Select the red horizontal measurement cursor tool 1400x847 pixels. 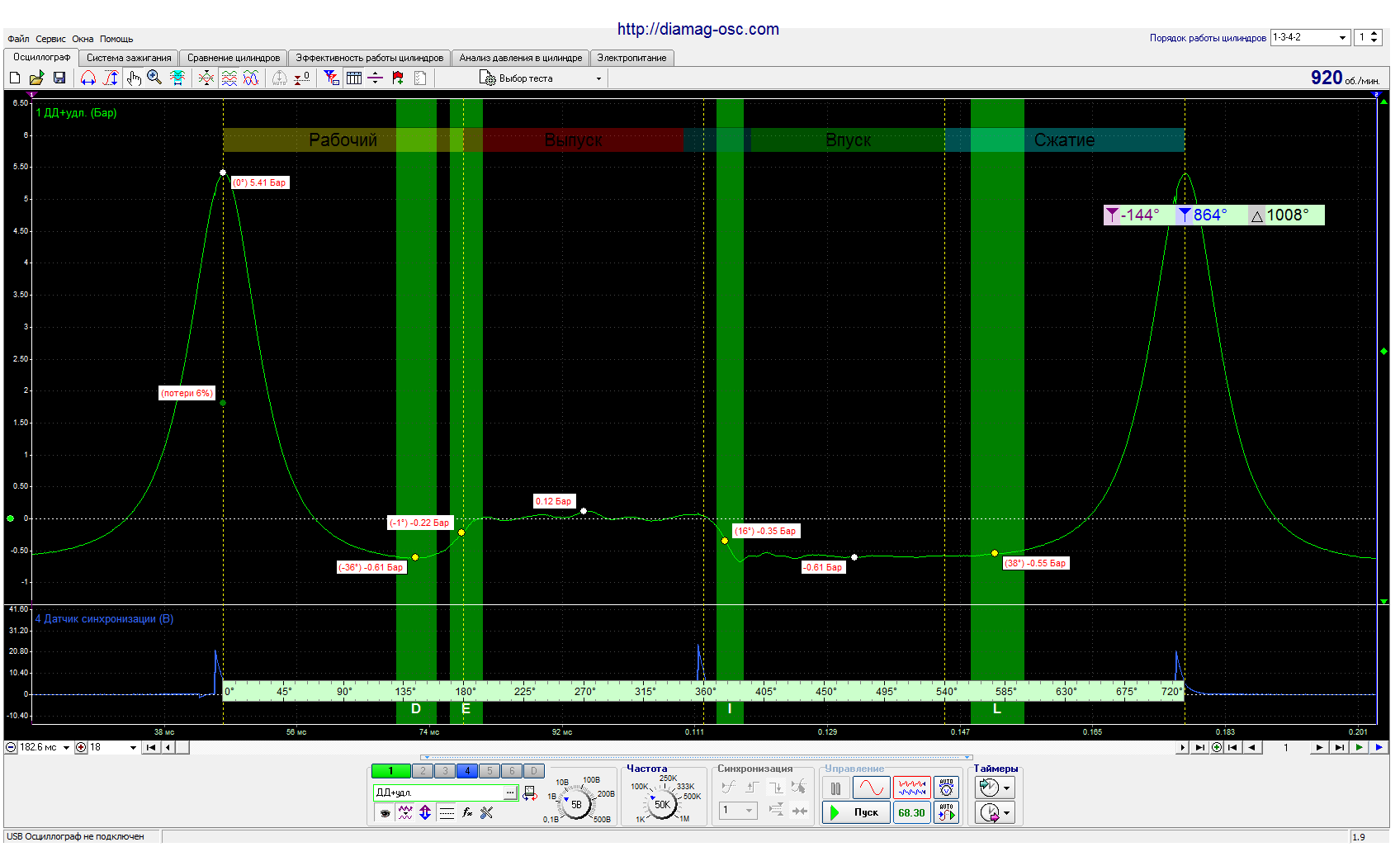coord(88,78)
